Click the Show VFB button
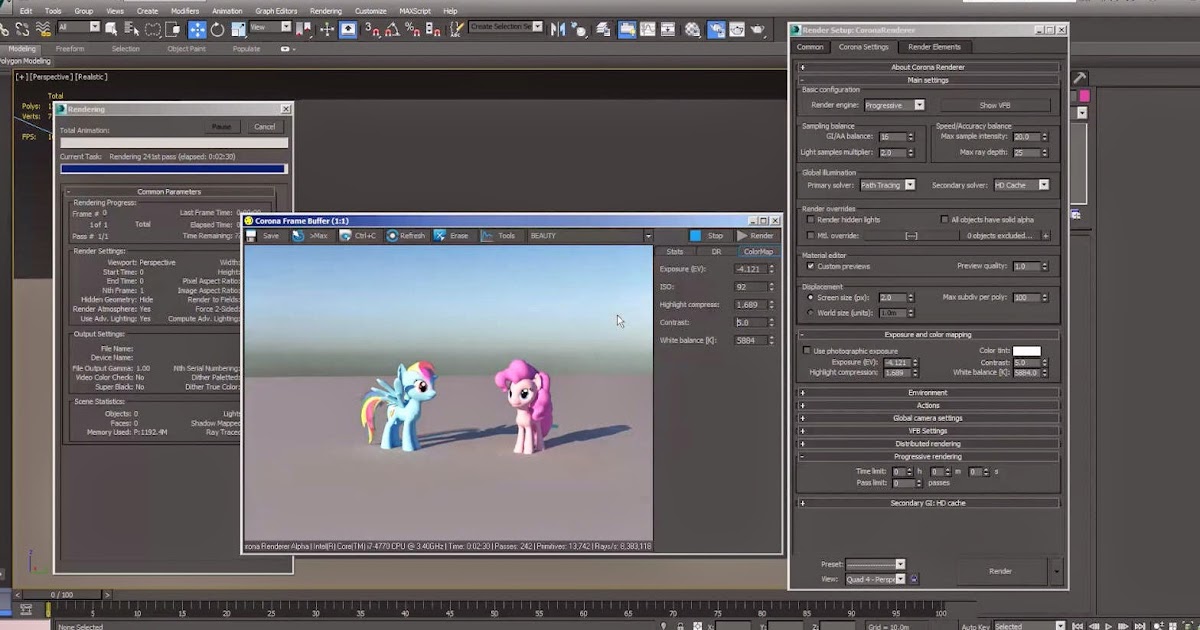This screenshot has width=1200, height=630. (994, 105)
